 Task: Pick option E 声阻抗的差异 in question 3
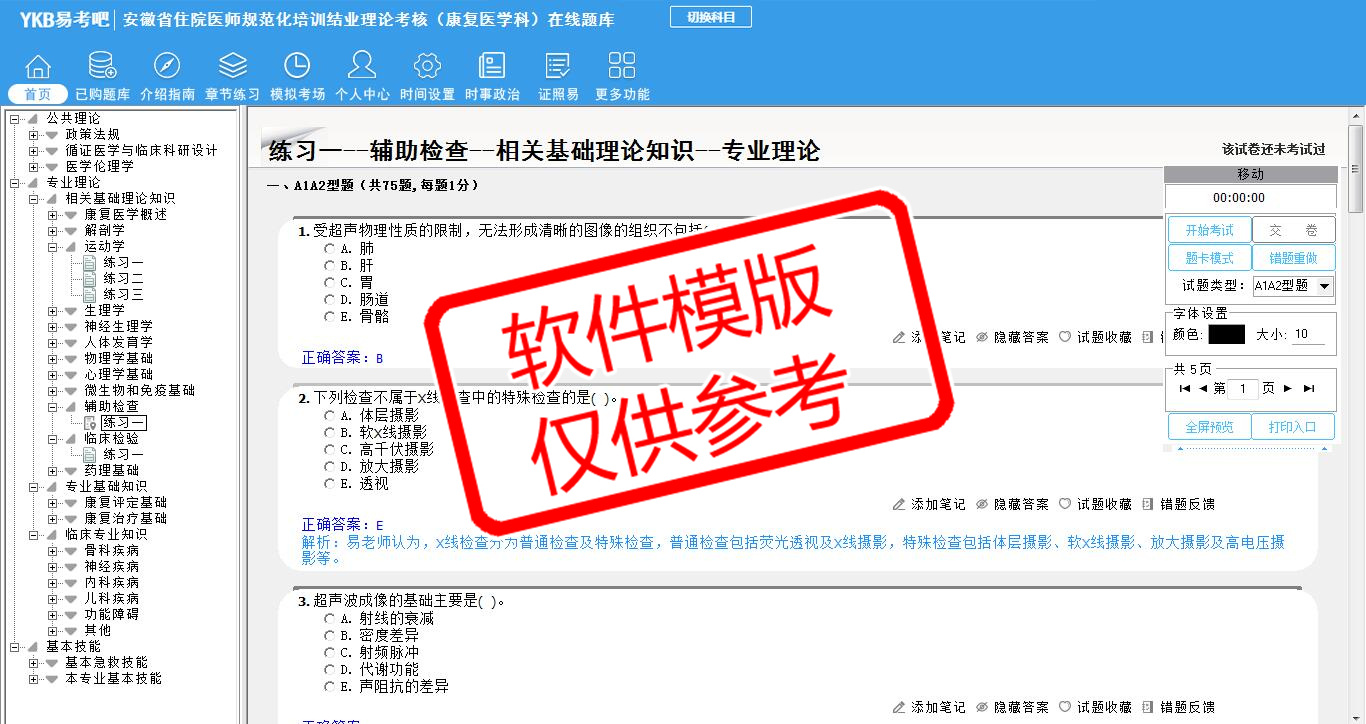click(x=330, y=687)
